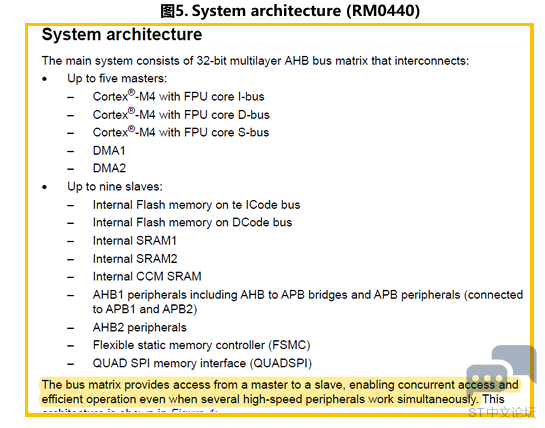
Task: Click 'Cortex-M4 with FPU core I-bus'
Action: pyautogui.click(x=179, y=96)
